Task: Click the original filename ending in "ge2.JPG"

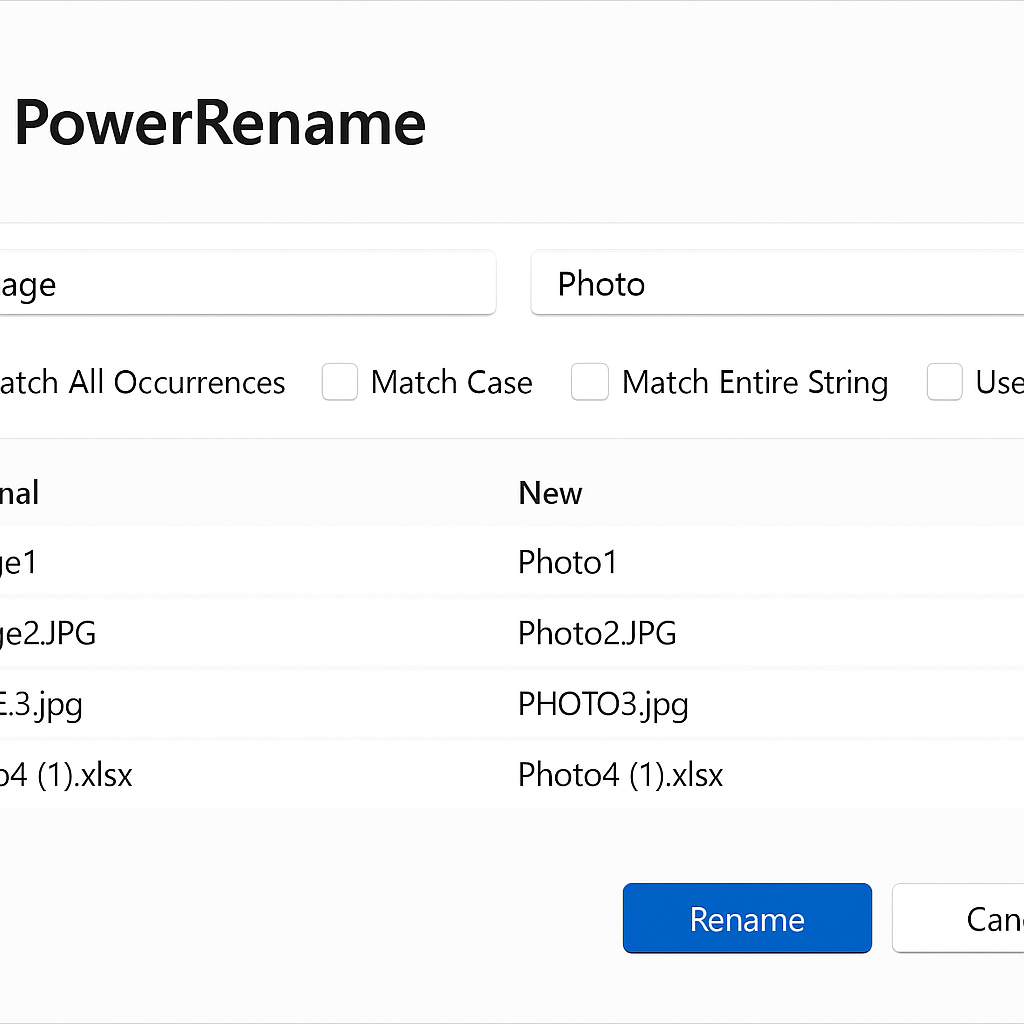Action: [48, 633]
